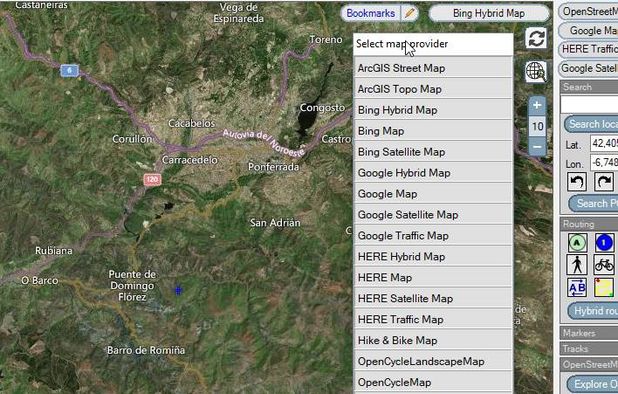Select Google Traffic Map entry
The width and height of the screenshot is (618, 394).
(433, 235)
